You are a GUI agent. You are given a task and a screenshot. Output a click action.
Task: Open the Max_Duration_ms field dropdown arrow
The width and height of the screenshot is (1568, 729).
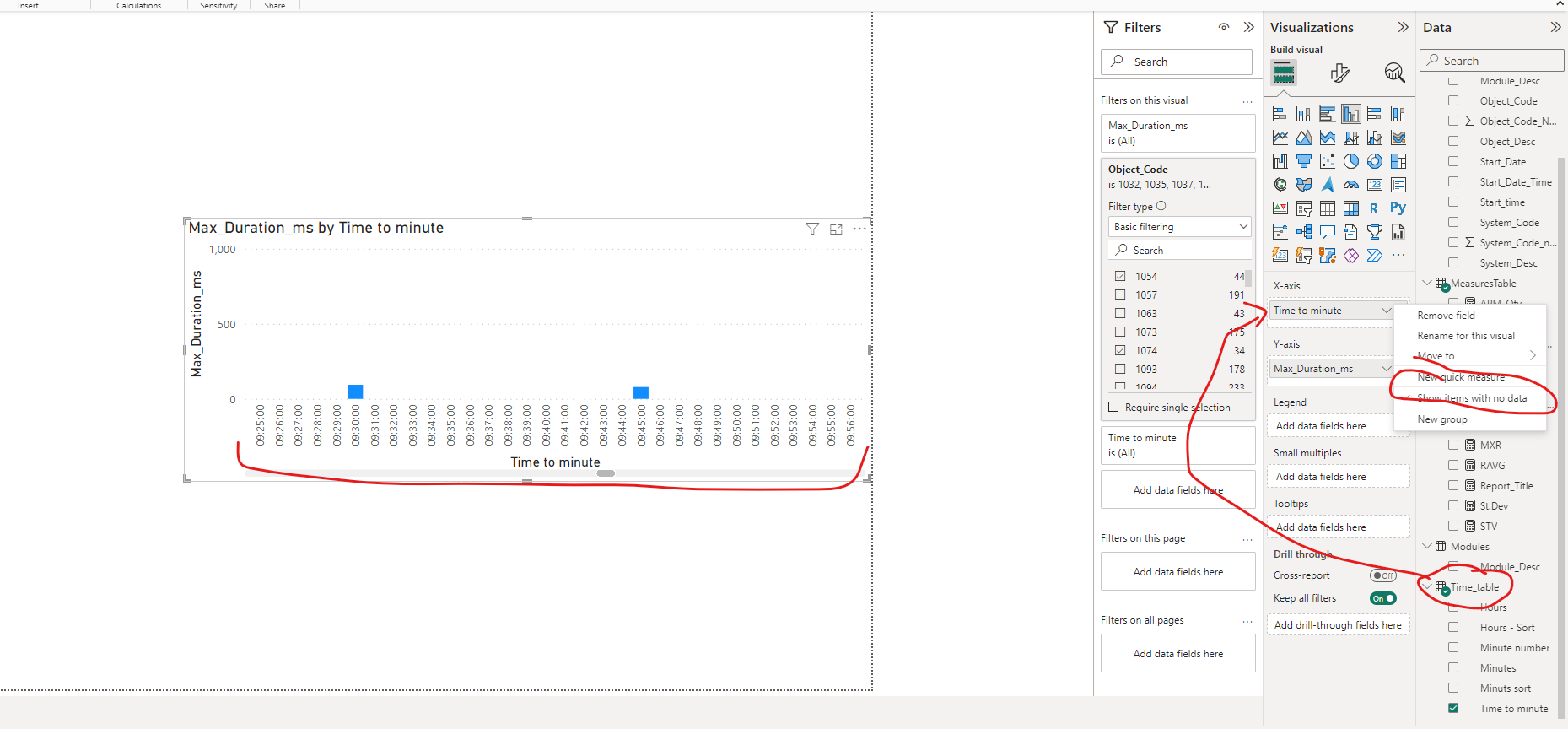1386,369
